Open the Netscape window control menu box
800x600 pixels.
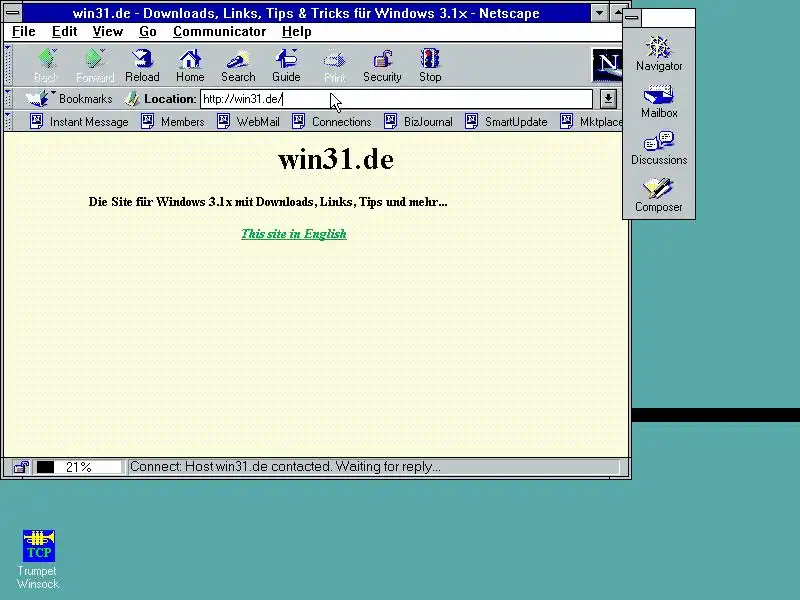(x=13, y=12)
